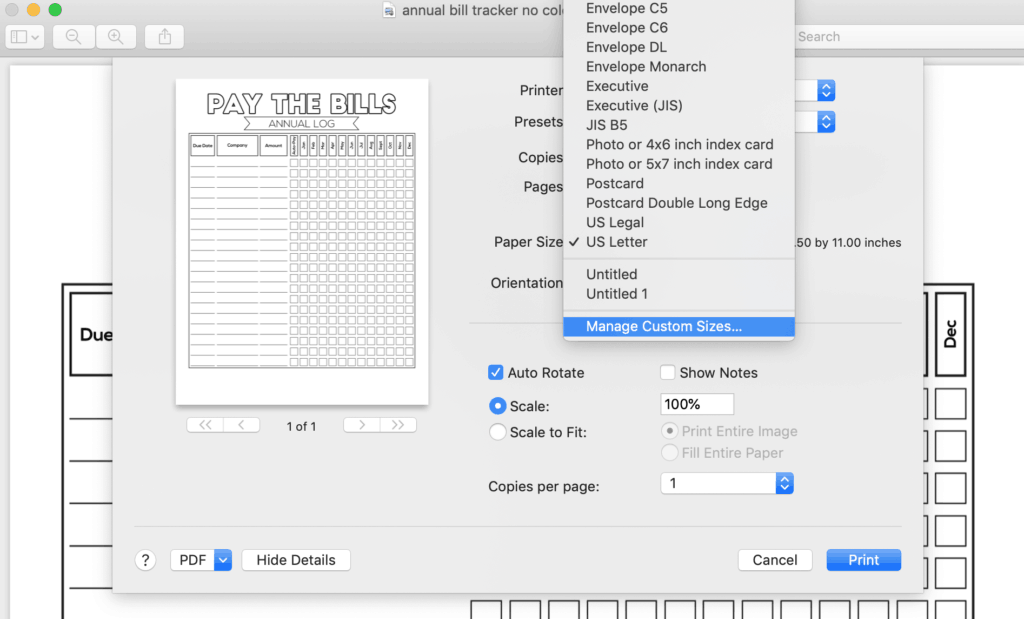Toggle the Auto Rotate checkbox
Viewport: 1024px width, 619px height.
[x=496, y=372]
